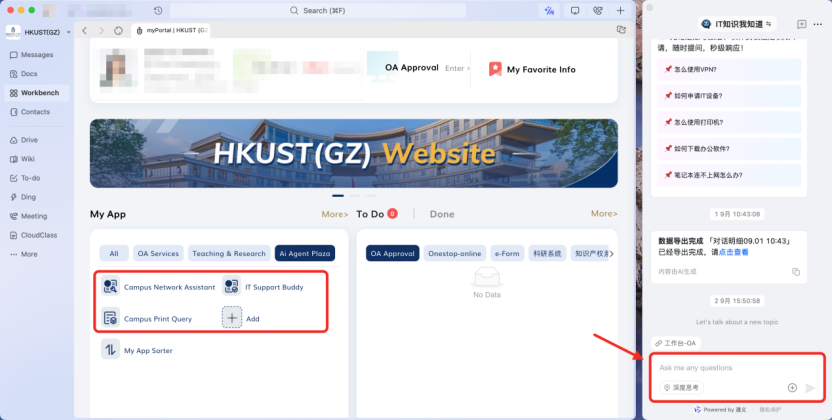The height and width of the screenshot is (420, 832).
Task: Show more filter chips with the right chevron
Action: point(612,254)
